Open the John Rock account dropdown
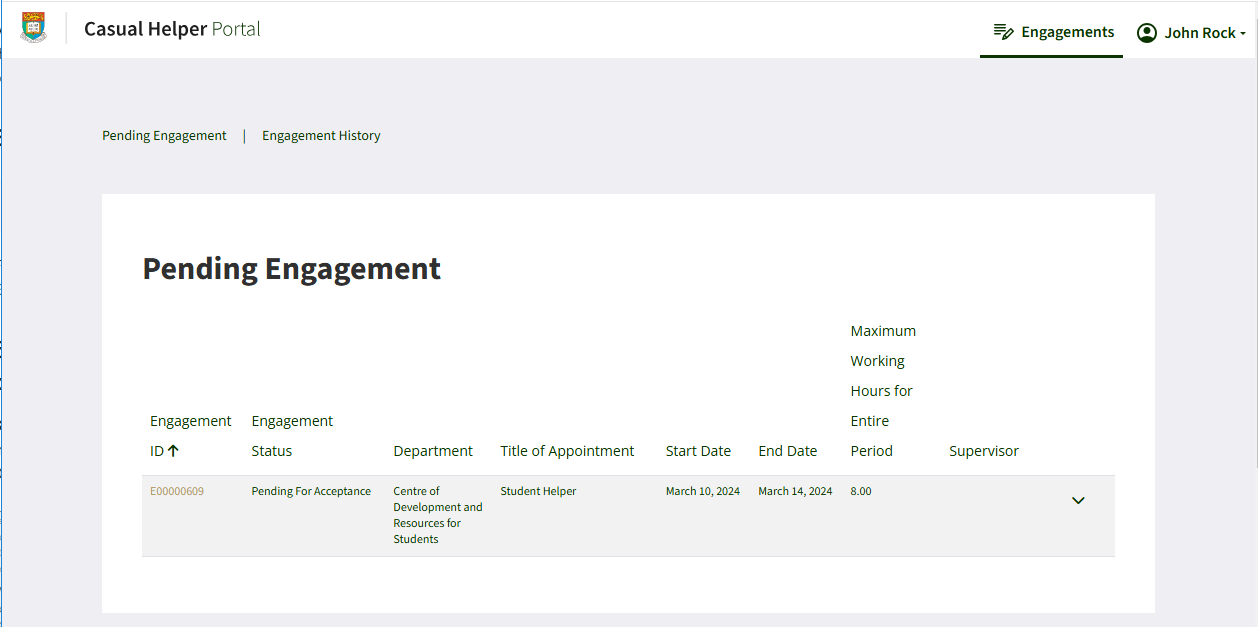The width and height of the screenshot is (1258, 627). pyautogui.click(x=1191, y=33)
